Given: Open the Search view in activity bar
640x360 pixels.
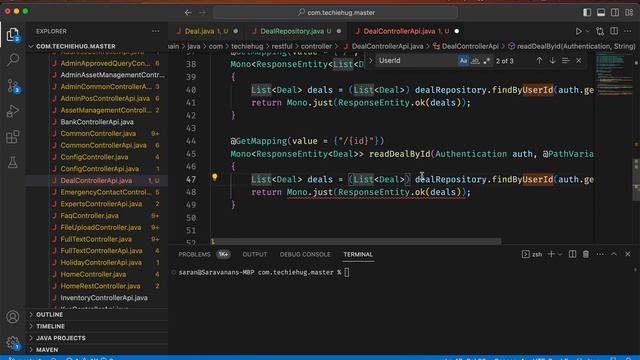Looking at the screenshot, I should [x=13, y=60].
